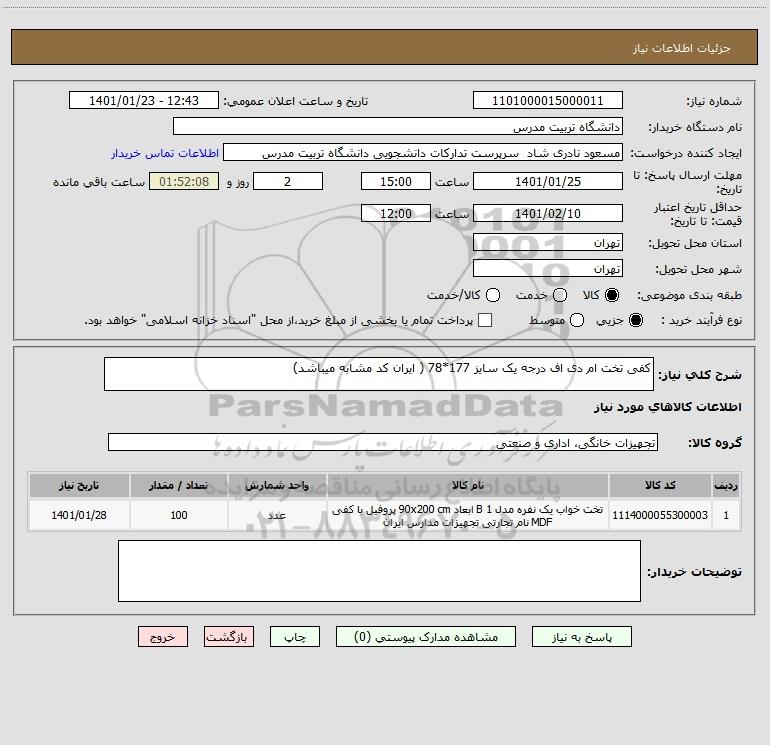
Task: Click the response deadline time 15:00
Action: 396,181
